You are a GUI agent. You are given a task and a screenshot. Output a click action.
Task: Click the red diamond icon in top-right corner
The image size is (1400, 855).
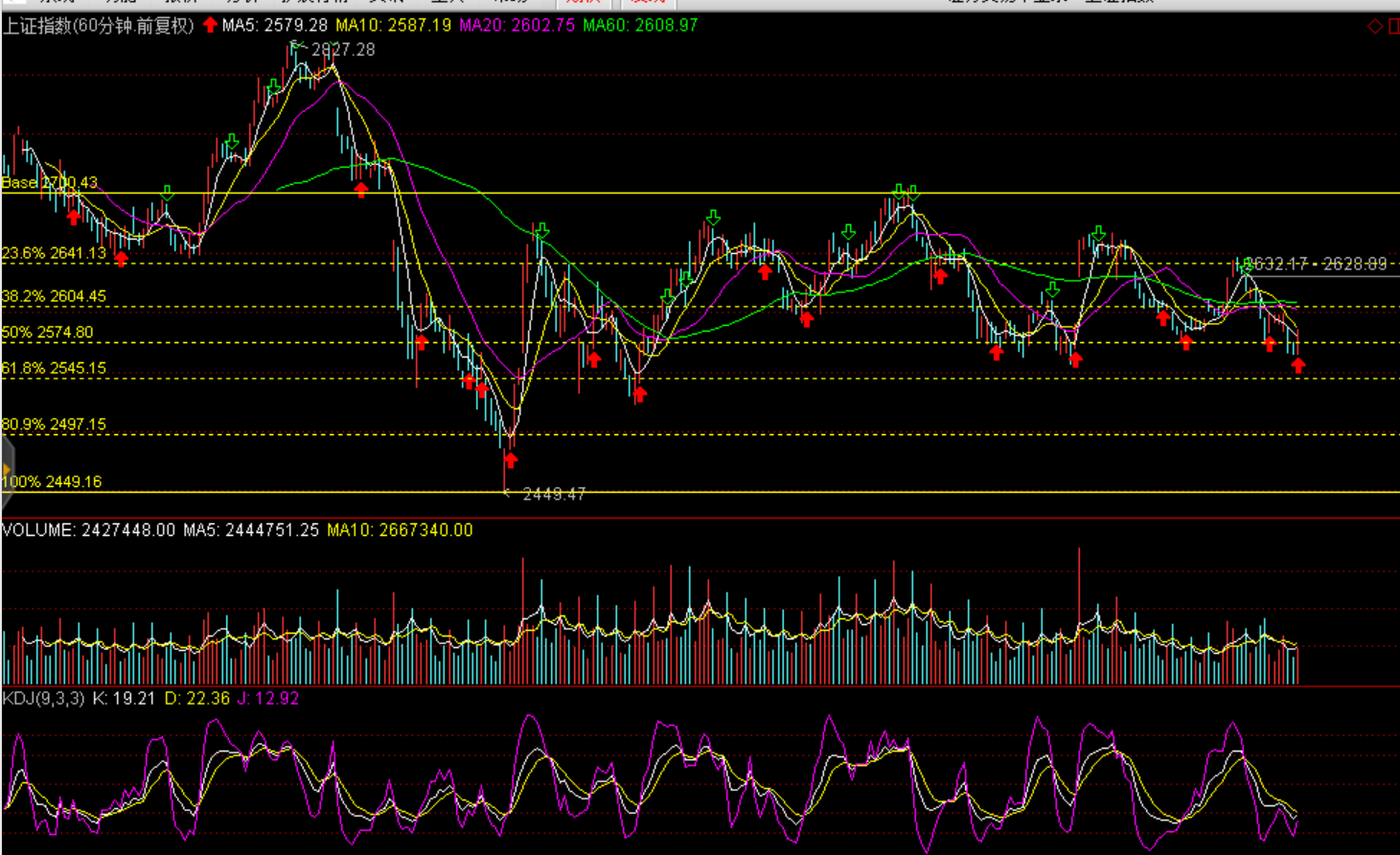[1375, 26]
